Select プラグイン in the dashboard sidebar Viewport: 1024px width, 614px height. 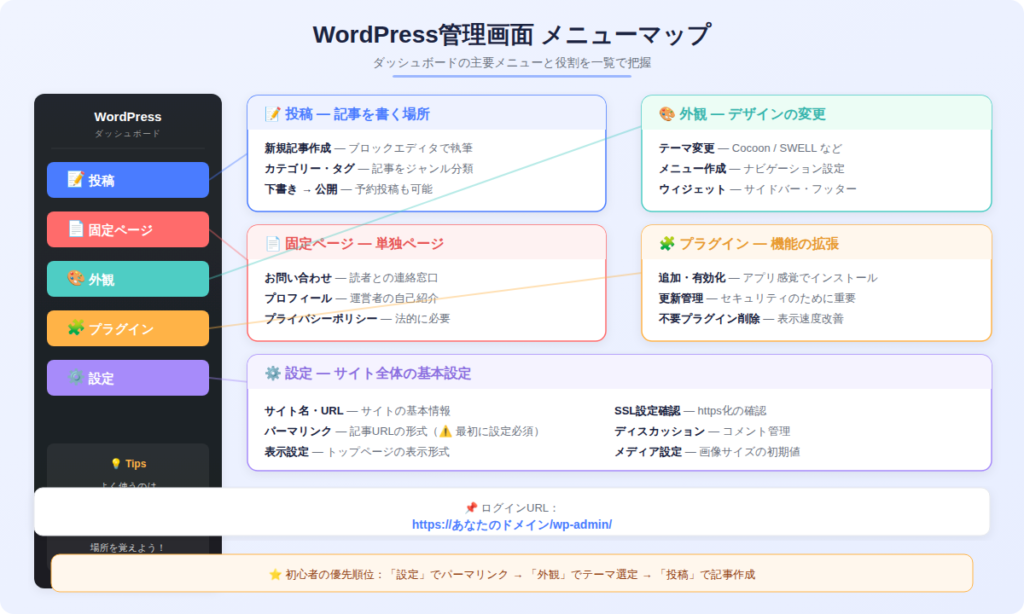[x=128, y=328]
